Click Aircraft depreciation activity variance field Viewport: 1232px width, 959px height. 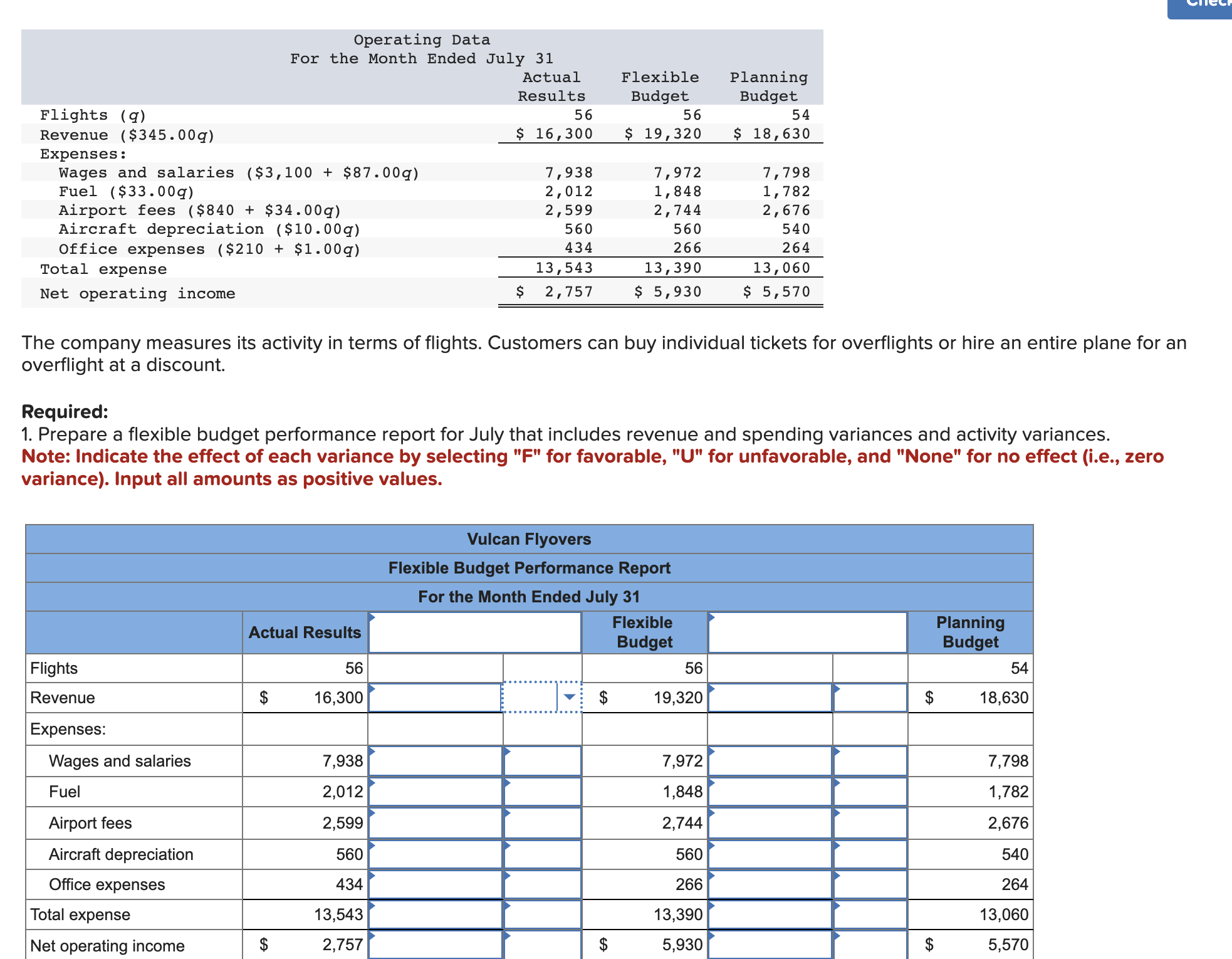click(x=770, y=854)
